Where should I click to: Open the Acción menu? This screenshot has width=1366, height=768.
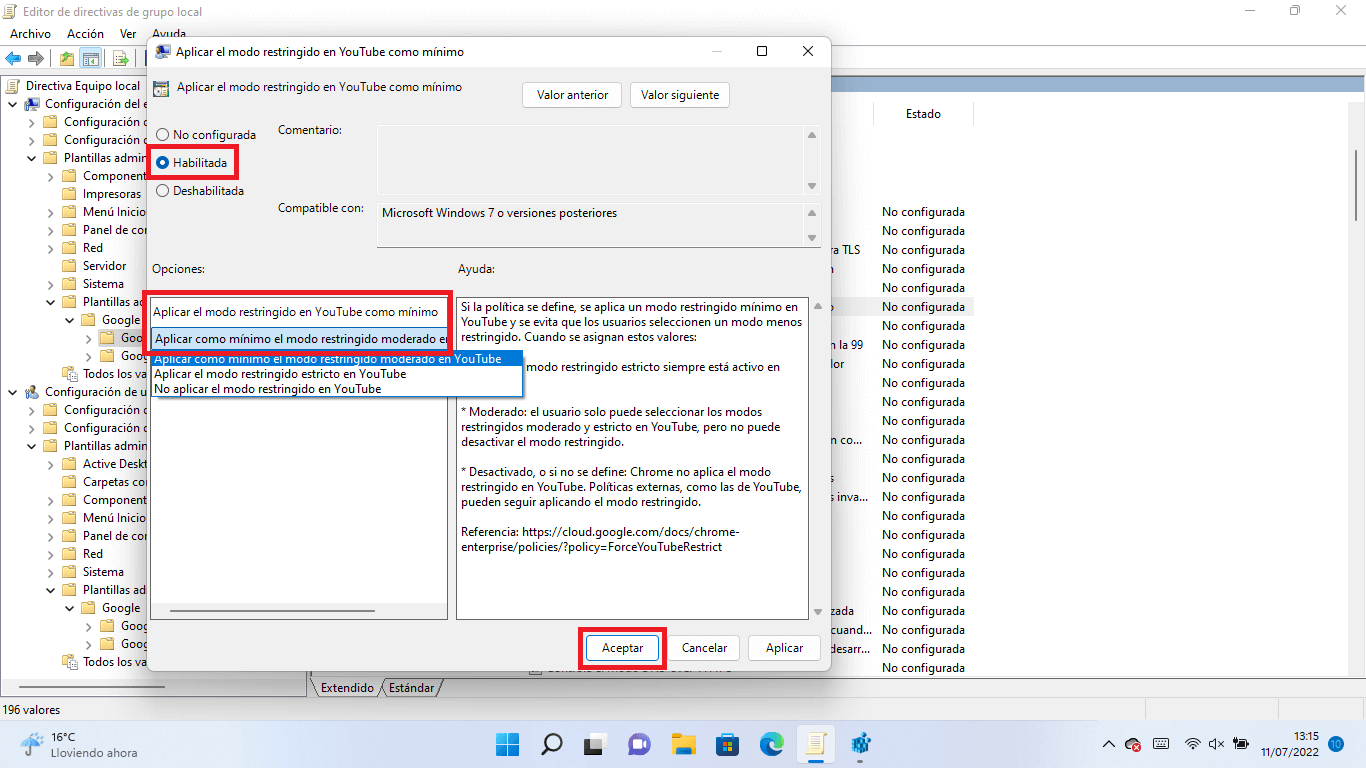85,34
